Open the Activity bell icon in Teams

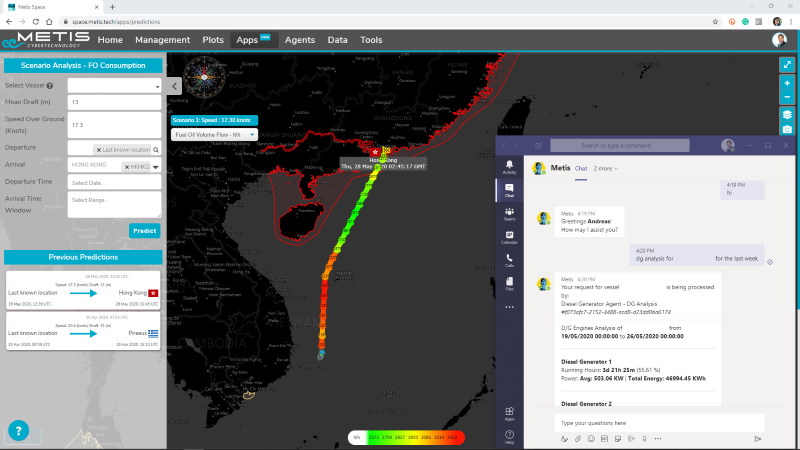[x=509, y=166]
